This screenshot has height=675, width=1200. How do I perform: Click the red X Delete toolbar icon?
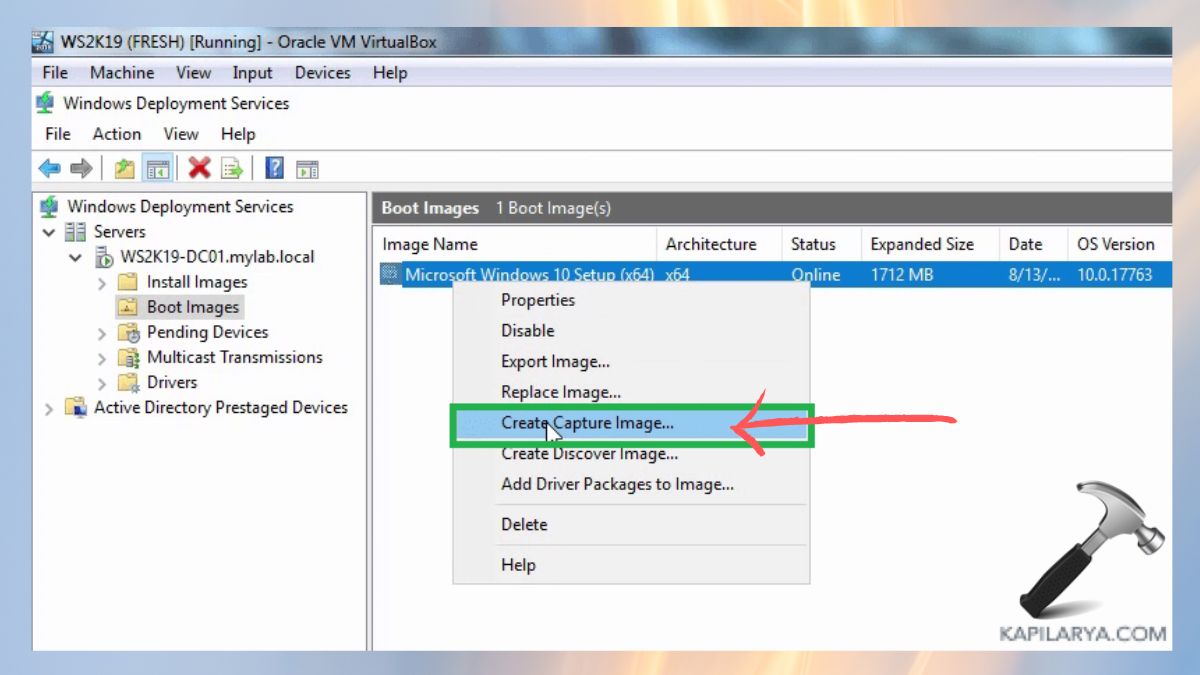(199, 168)
